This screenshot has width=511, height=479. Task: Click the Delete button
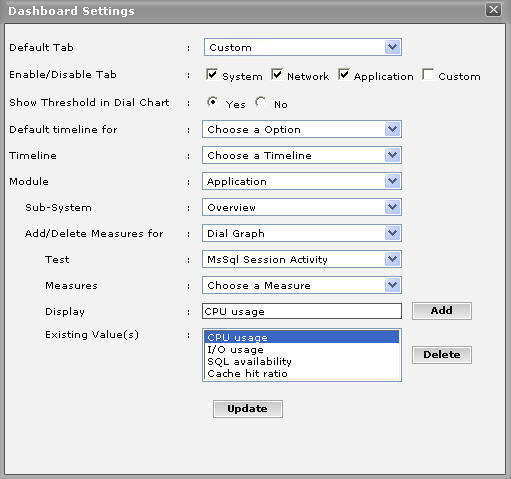coord(442,355)
